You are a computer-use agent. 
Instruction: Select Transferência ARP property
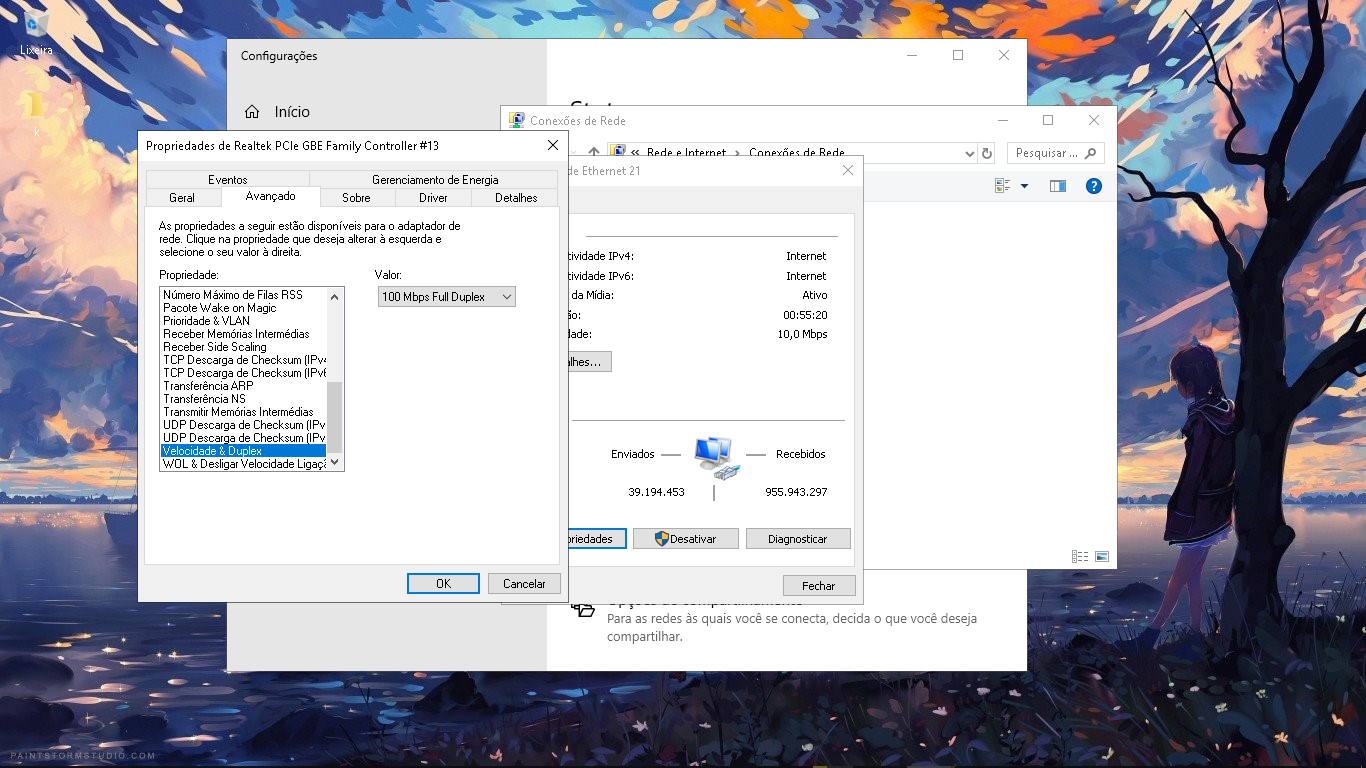[x=208, y=386]
